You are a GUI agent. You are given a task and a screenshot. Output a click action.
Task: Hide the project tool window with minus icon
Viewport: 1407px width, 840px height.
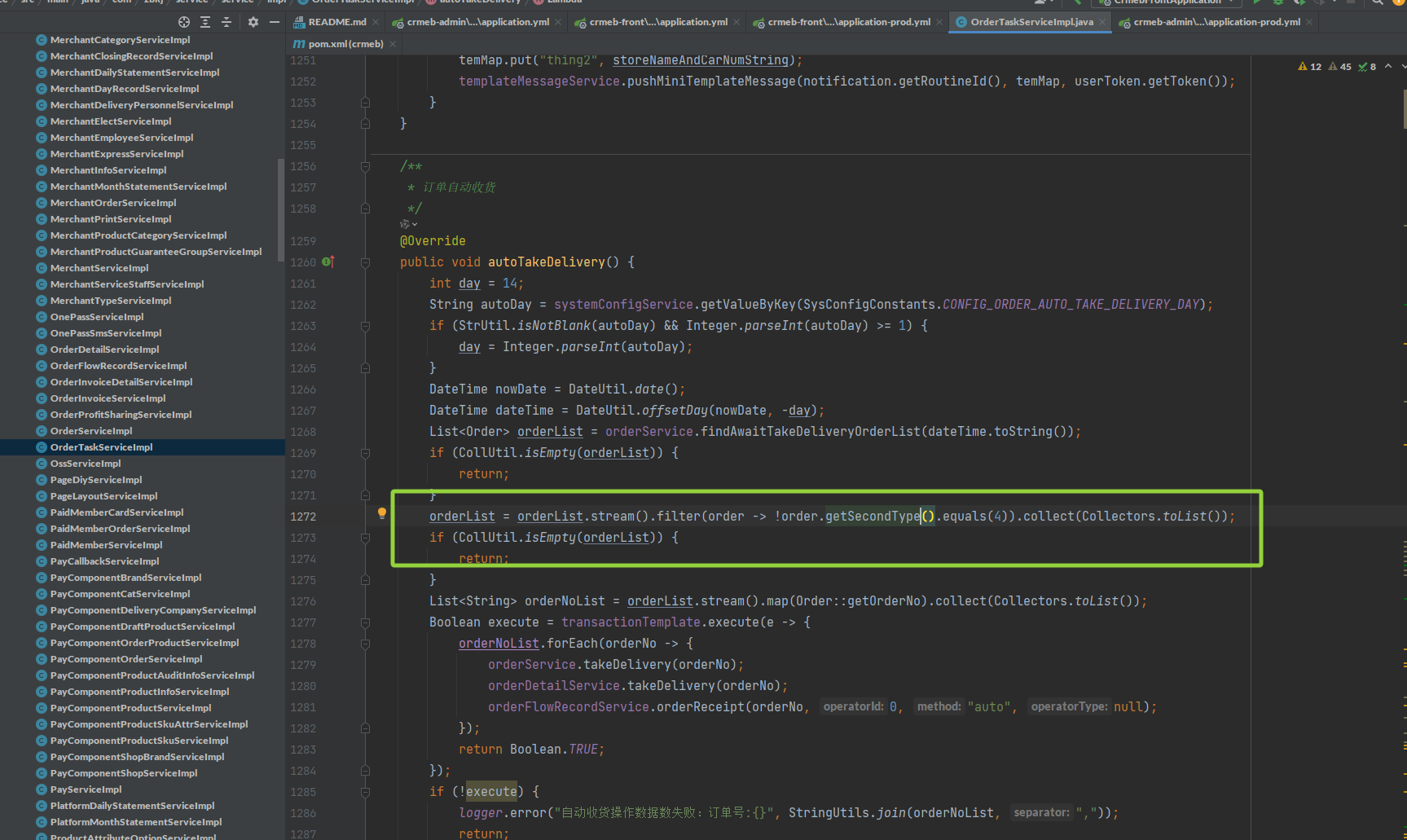click(275, 22)
